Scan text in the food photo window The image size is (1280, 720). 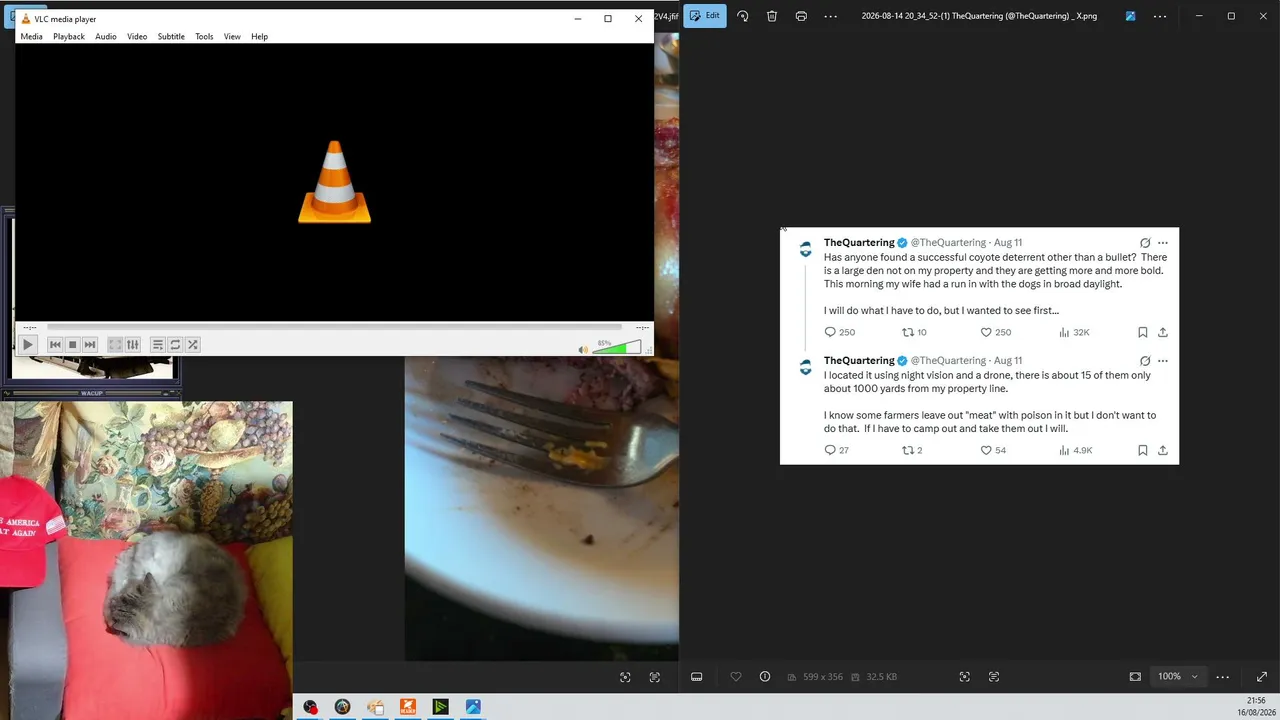pos(655,677)
